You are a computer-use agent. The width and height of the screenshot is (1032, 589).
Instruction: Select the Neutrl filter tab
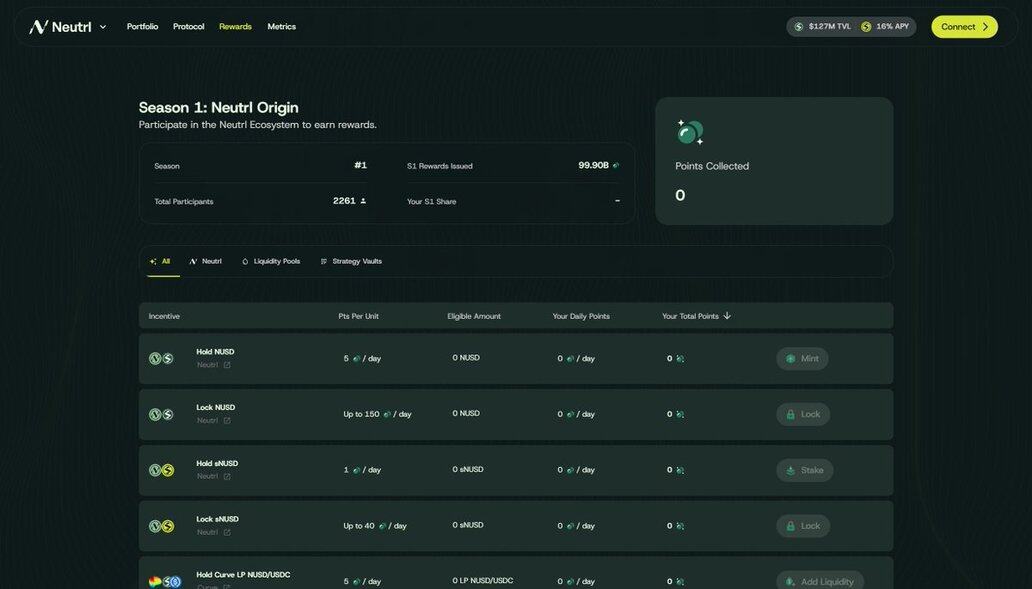coord(206,261)
